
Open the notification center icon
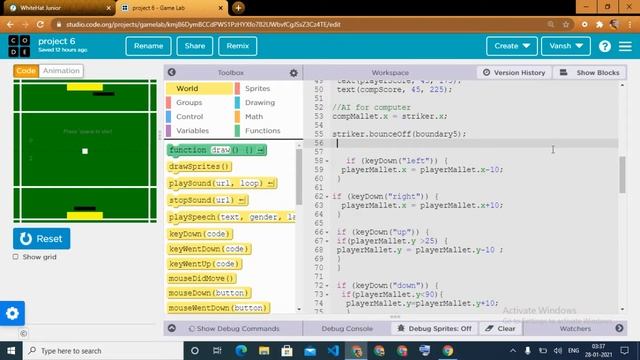click(624, 351)
